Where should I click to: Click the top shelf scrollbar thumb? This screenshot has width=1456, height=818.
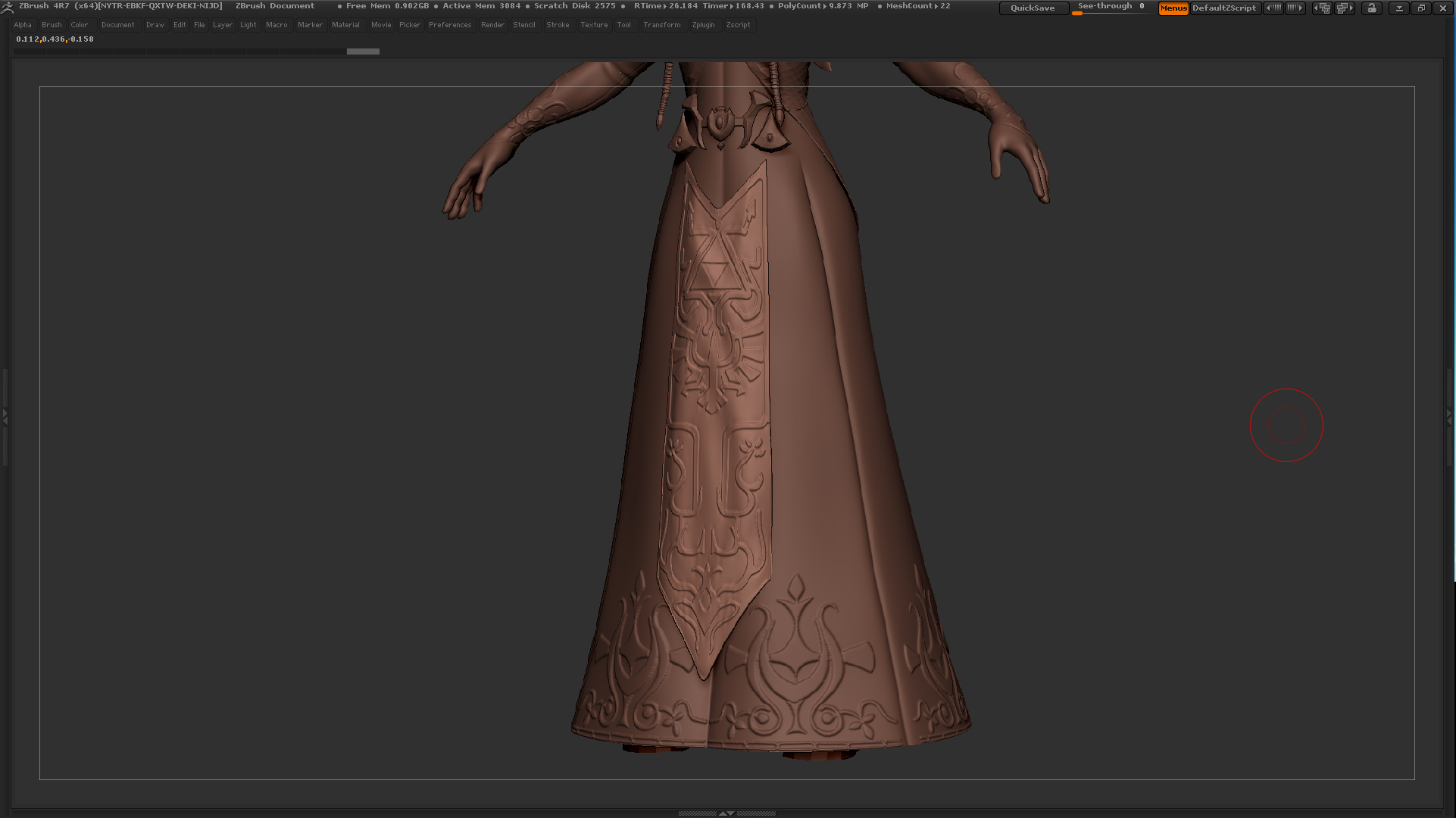pos(363,52)
